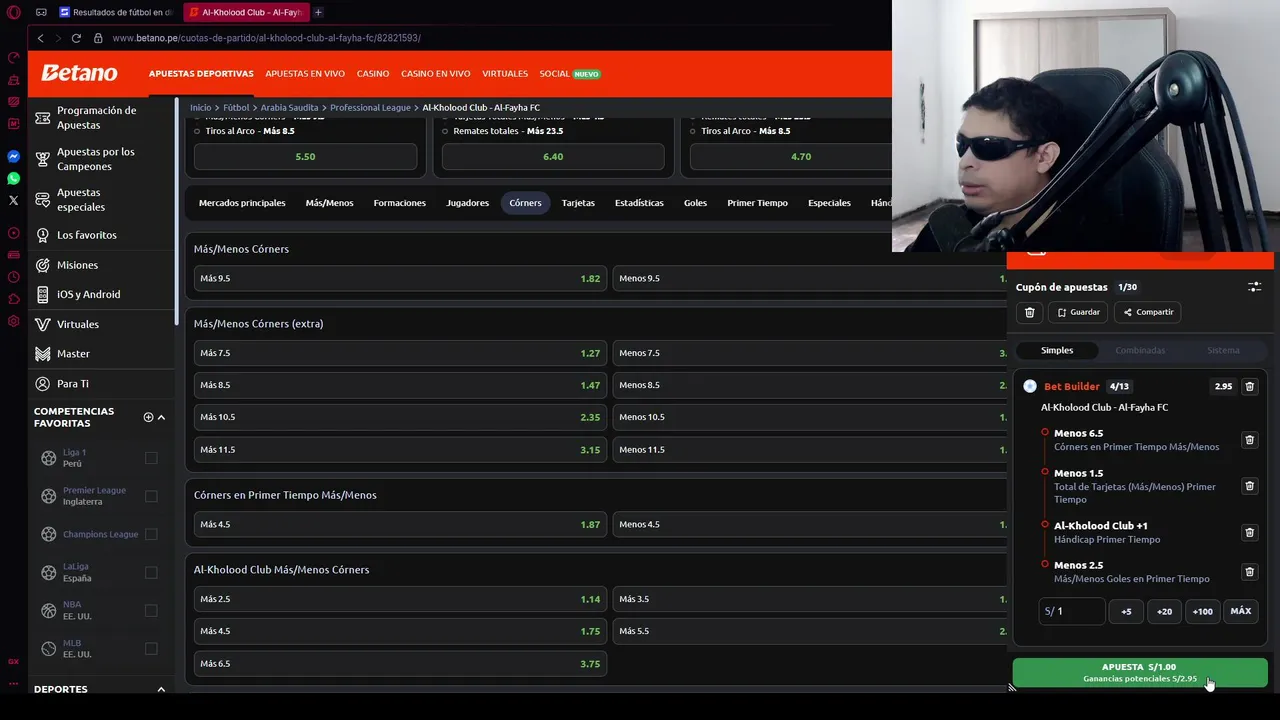
Task: Check the Liga 1 Perú checkbox
Action: tap(151, 458)
